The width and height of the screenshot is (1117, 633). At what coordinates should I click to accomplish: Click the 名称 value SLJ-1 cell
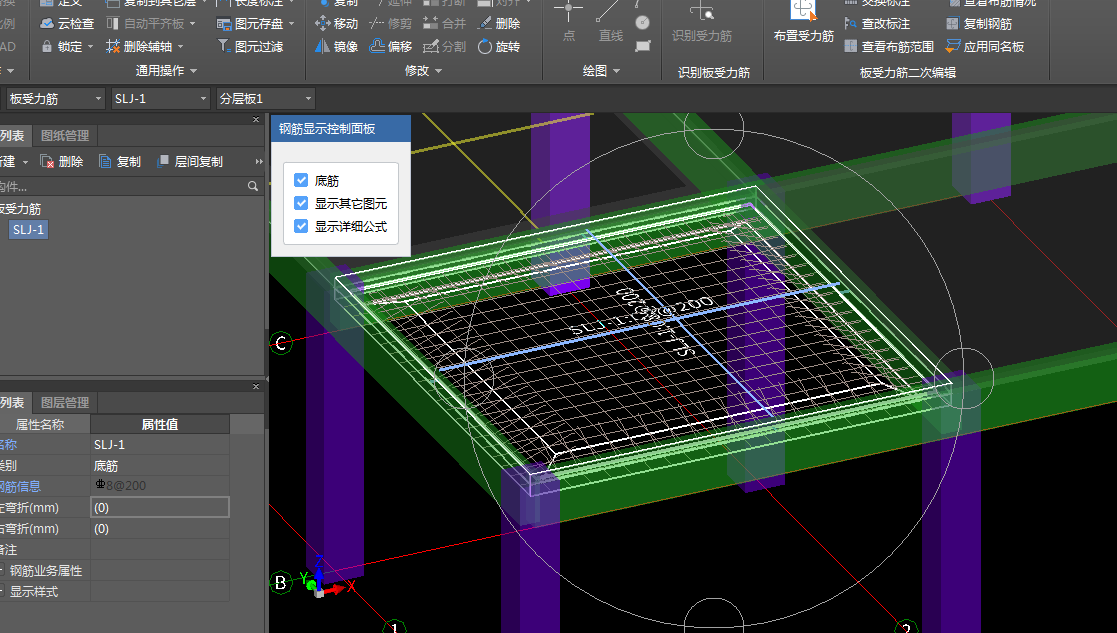point(160,444)
